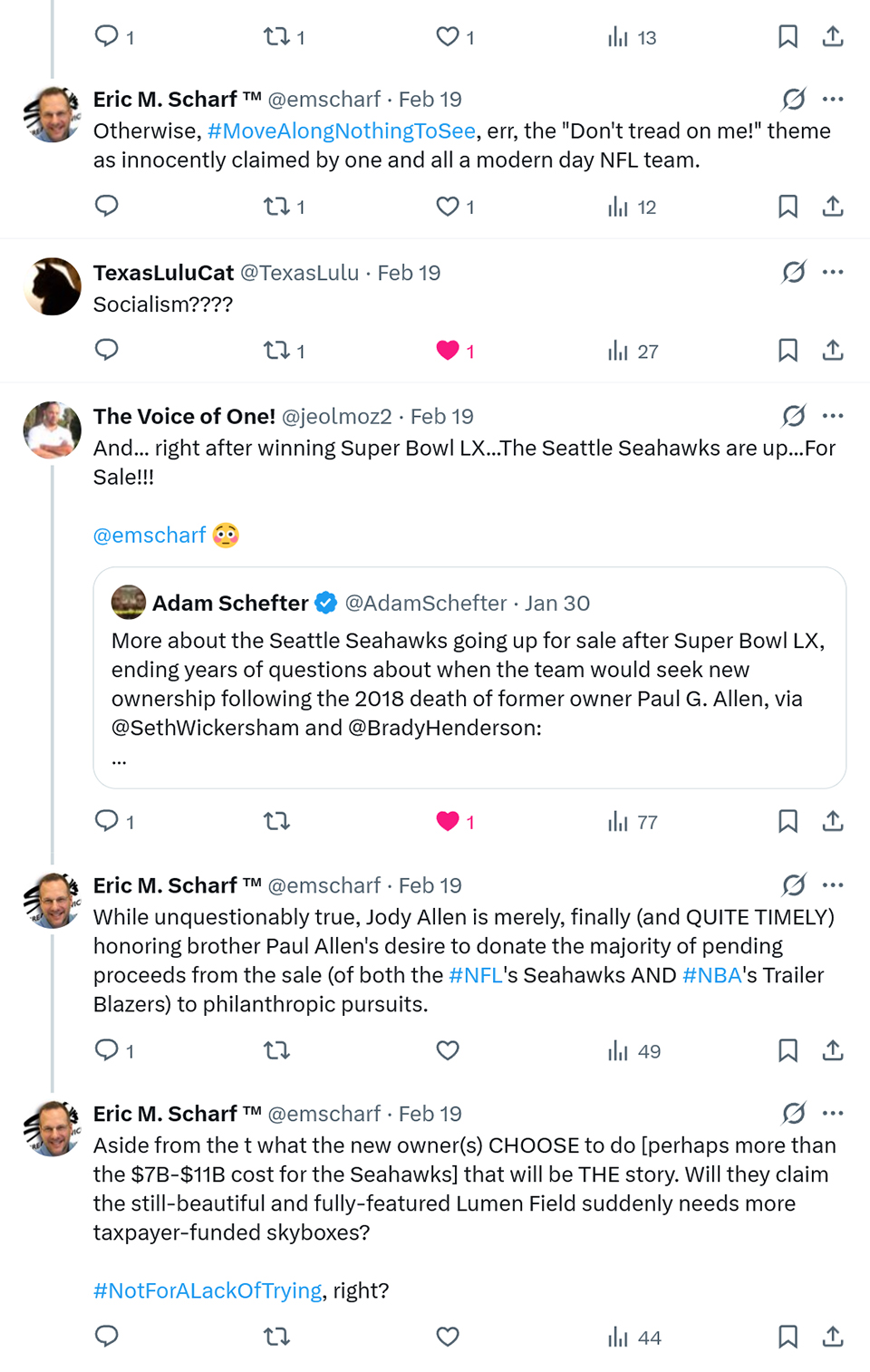The height and width of the screenshot is (1372, 870).
Task: Reply to the Lumen Field skyboxes post
Action: pyautogui.click(x=107, y=1337)
